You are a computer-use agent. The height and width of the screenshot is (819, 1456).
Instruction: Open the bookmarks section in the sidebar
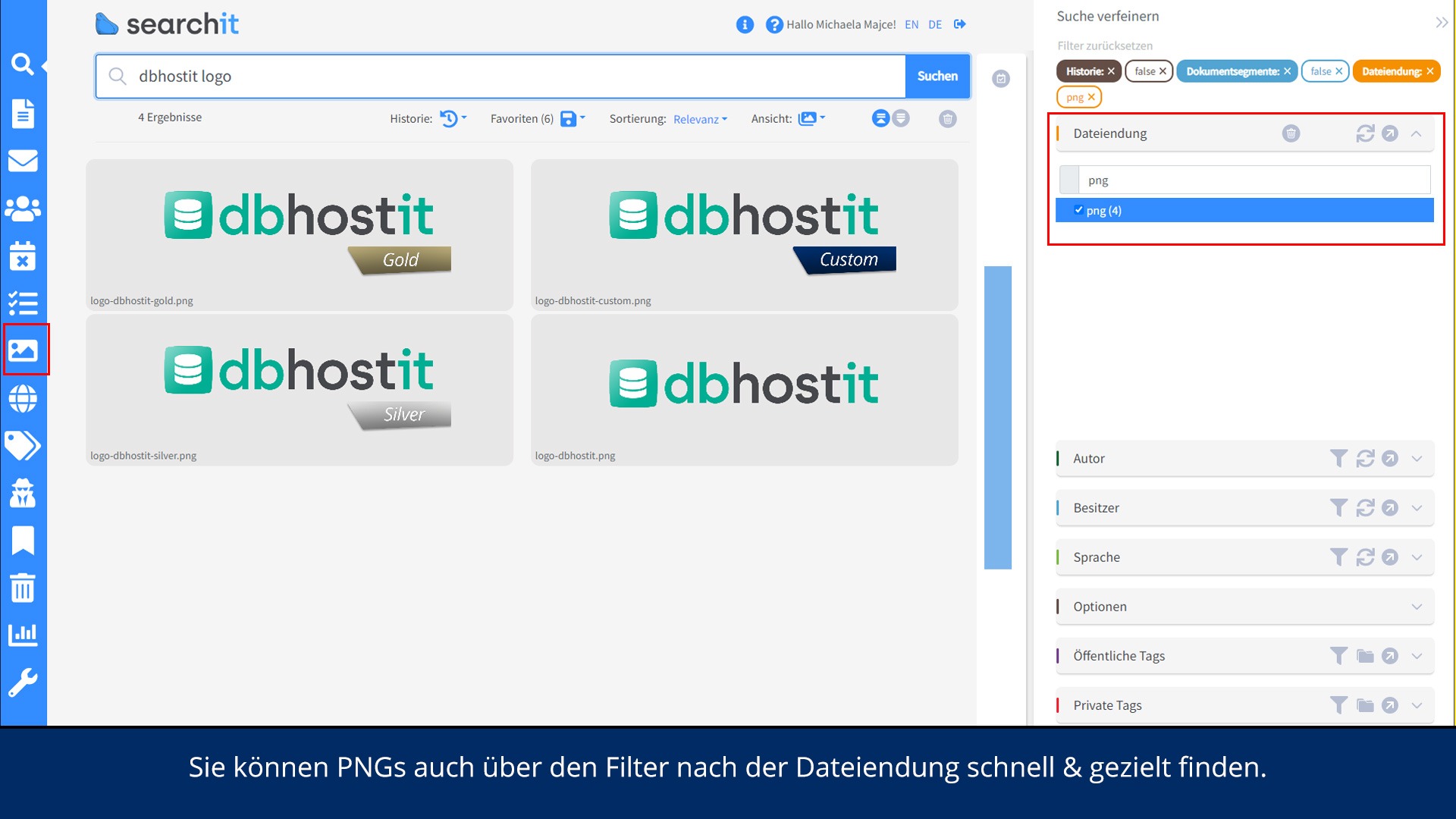pos(23,541)
